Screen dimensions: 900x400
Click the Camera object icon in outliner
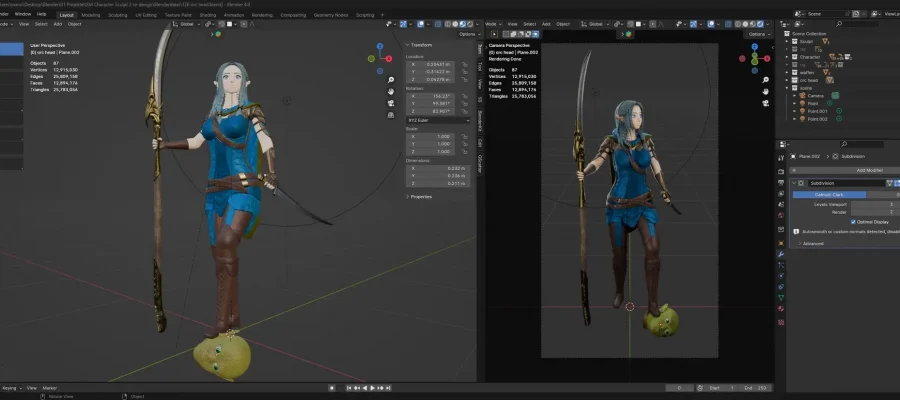803,96
